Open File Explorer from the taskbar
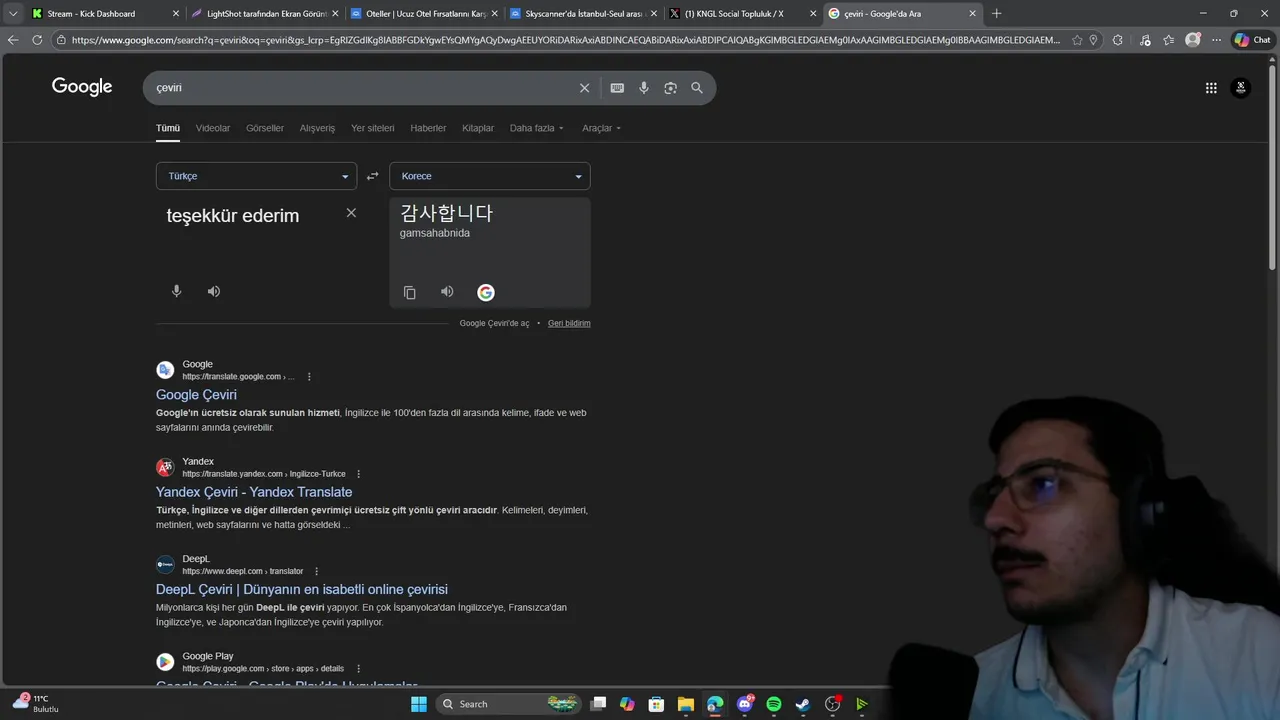Screen dimensions: 1280x720 pyautogui.click(x=685, y=704)
